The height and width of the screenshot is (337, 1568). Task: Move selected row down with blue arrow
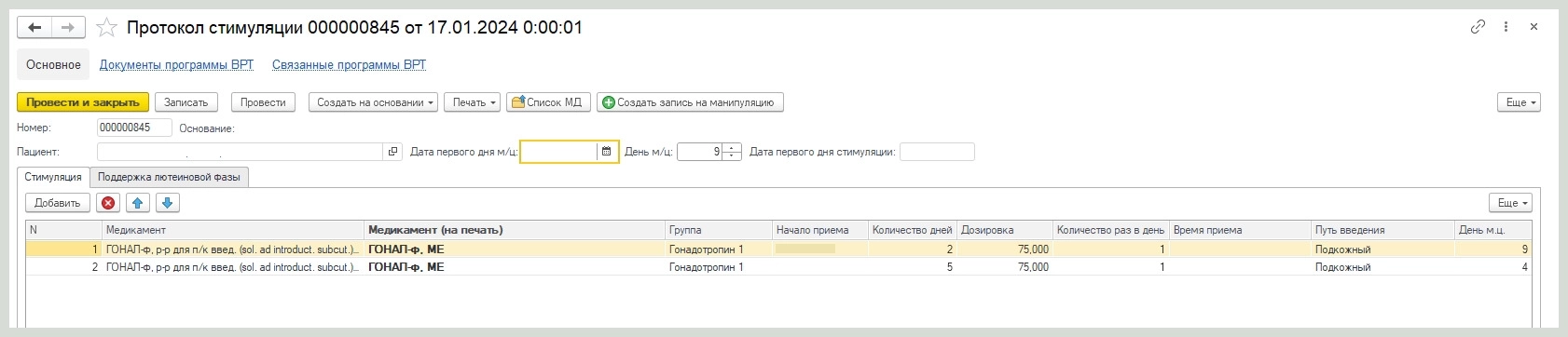pyautogui.click(x=167, y=203)
